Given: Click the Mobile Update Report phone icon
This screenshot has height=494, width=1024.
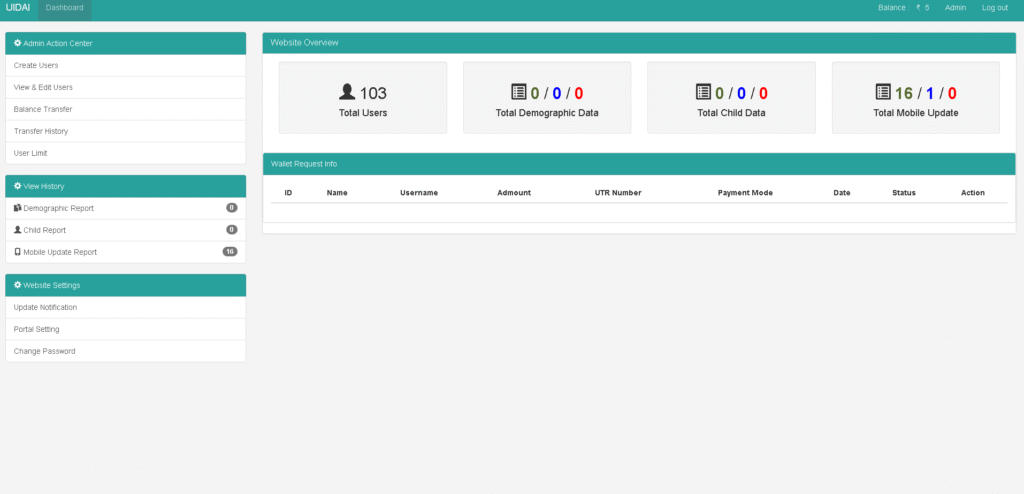Looking at the screenshot, I should pyautogui.click(x=17, y=252).
